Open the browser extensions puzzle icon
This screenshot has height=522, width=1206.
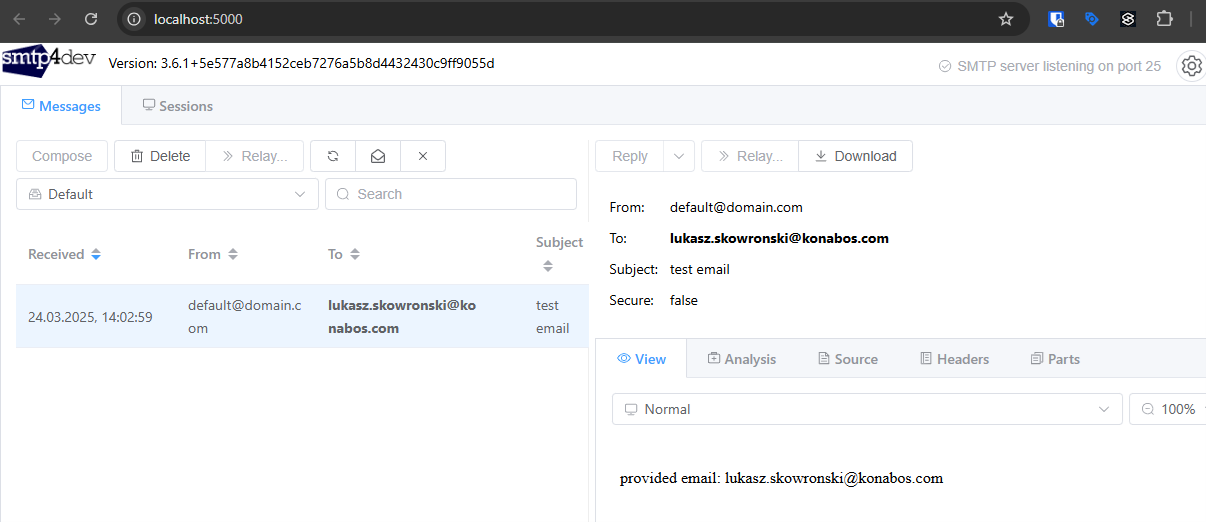1164,19
